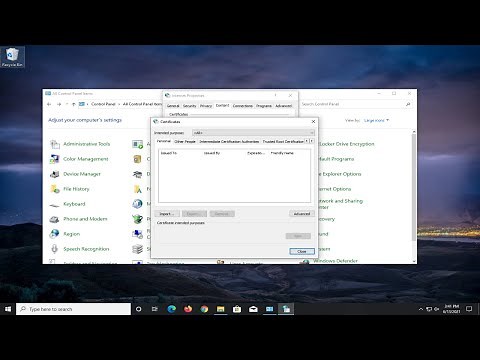Click Credential Manager safe icon
This screenshot has height=360, width=480.
pos(137,159)
